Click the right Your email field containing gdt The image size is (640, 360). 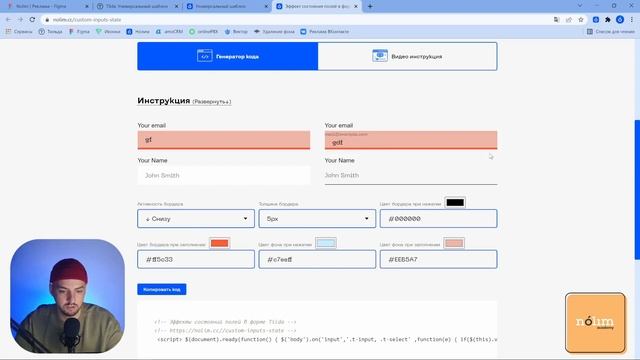411,140
